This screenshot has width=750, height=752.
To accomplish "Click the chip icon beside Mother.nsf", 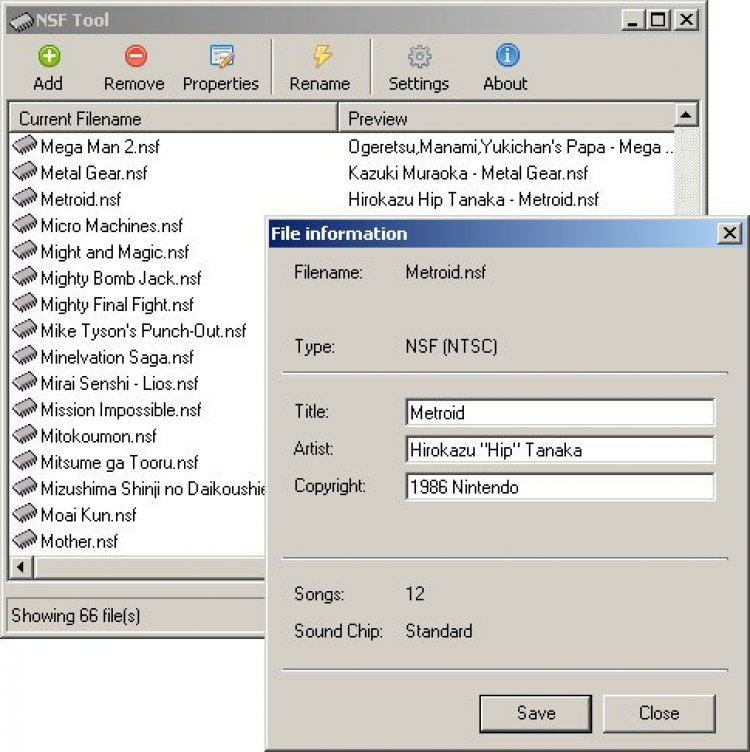I will [x=24, y=540].
